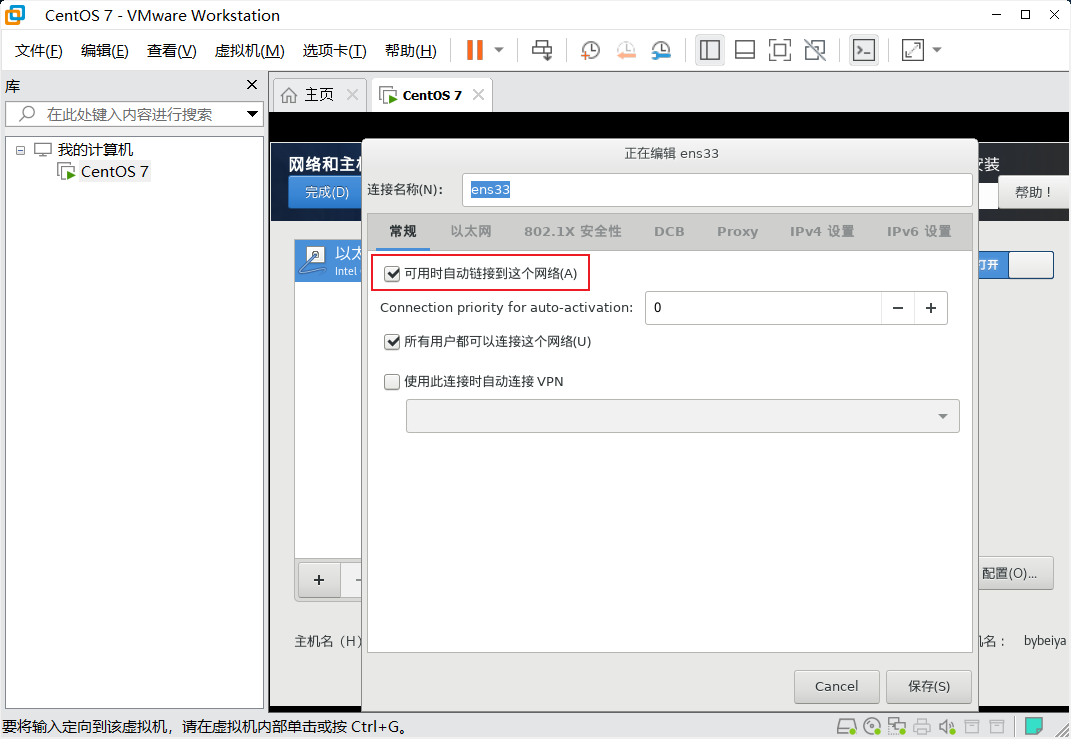Open the 选项卡(T) menu
The width and height of the screenshot is (1071, 739).
pos(335,51)
